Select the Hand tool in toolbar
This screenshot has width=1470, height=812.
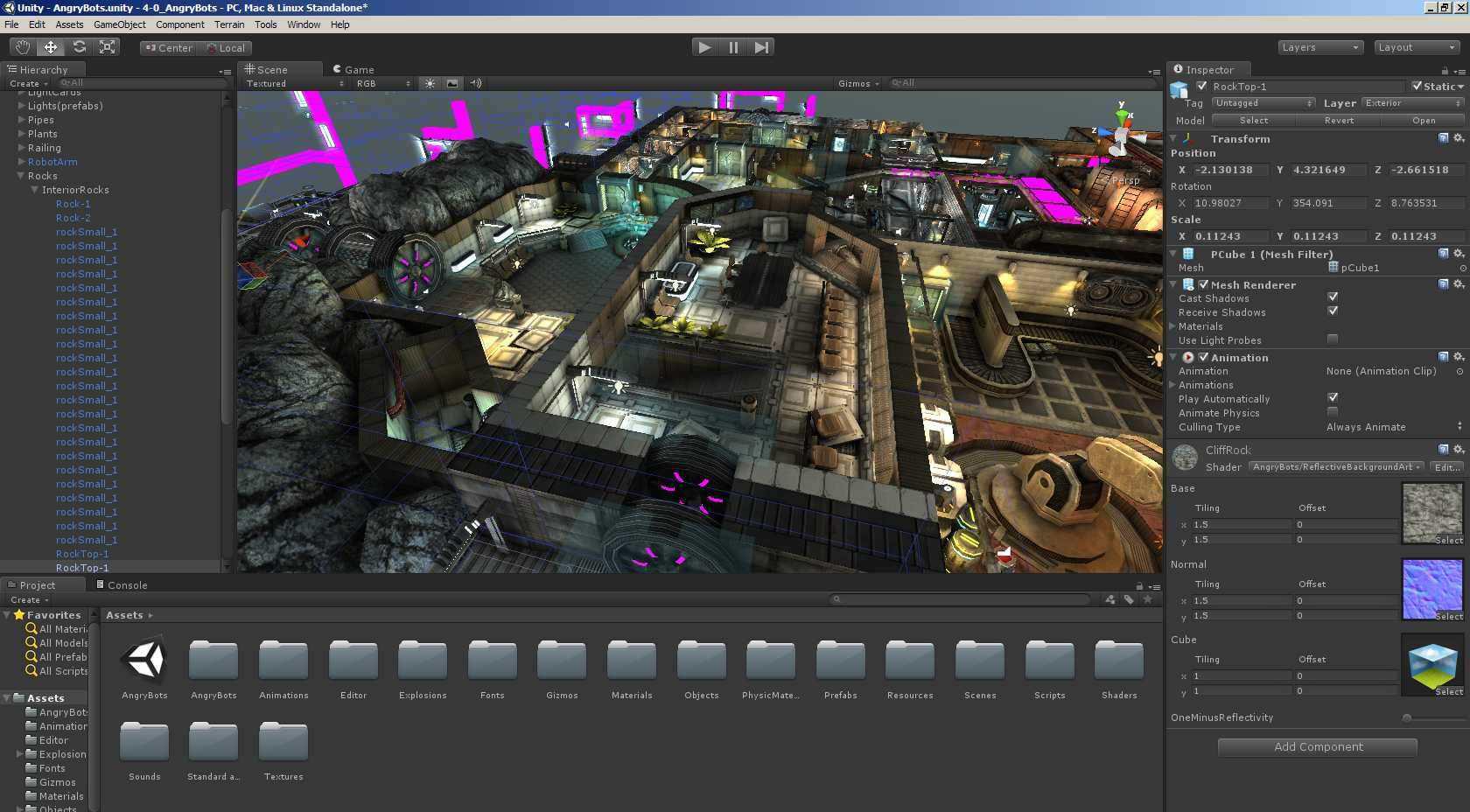pos(23,47)
